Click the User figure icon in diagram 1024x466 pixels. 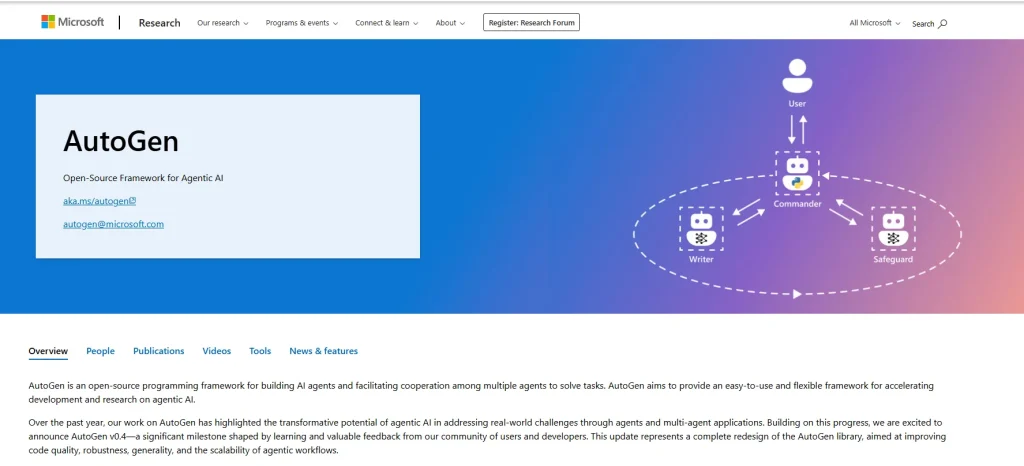797,76
